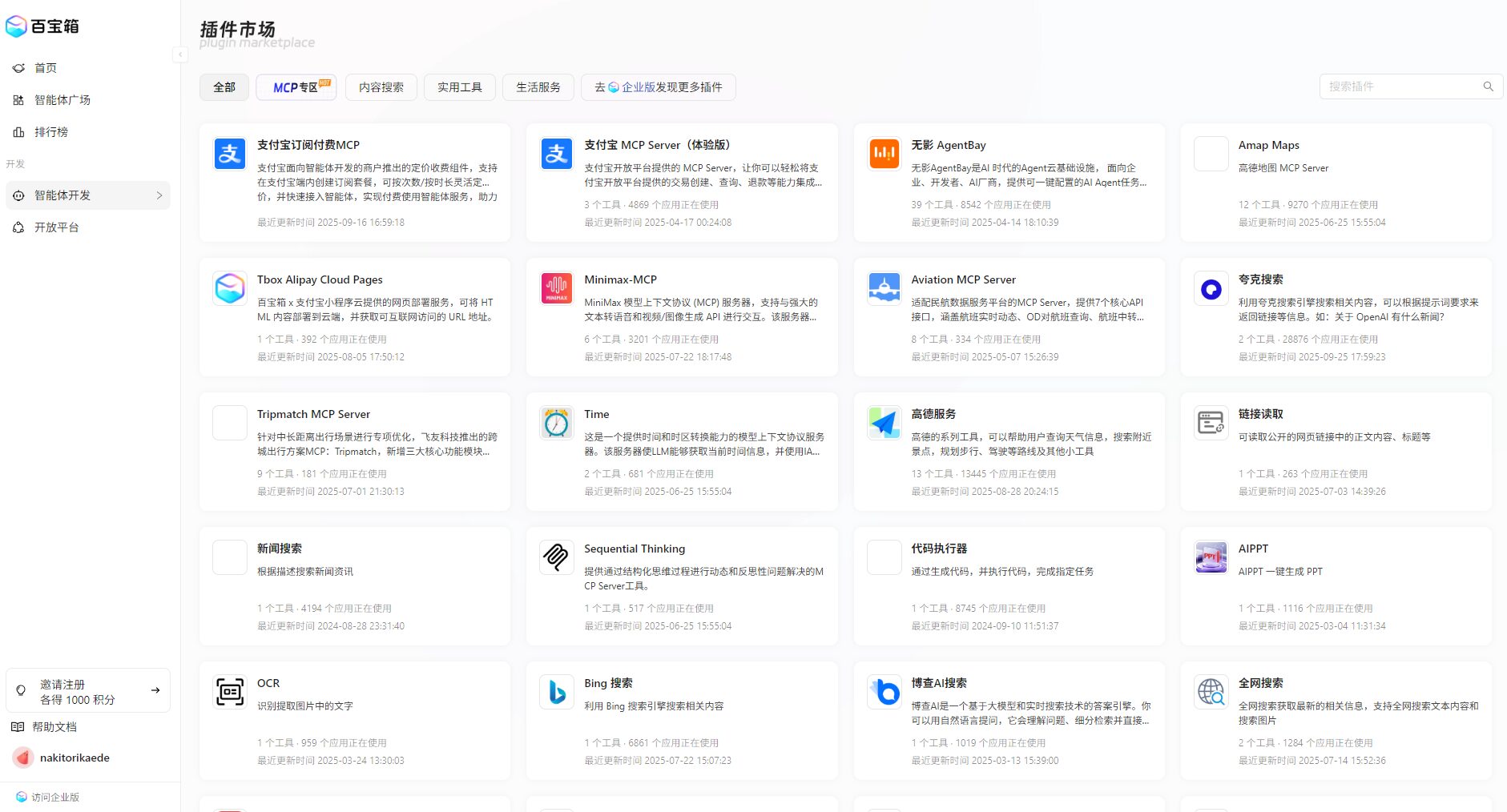Click the OCR scan icon

coord(230,692)
